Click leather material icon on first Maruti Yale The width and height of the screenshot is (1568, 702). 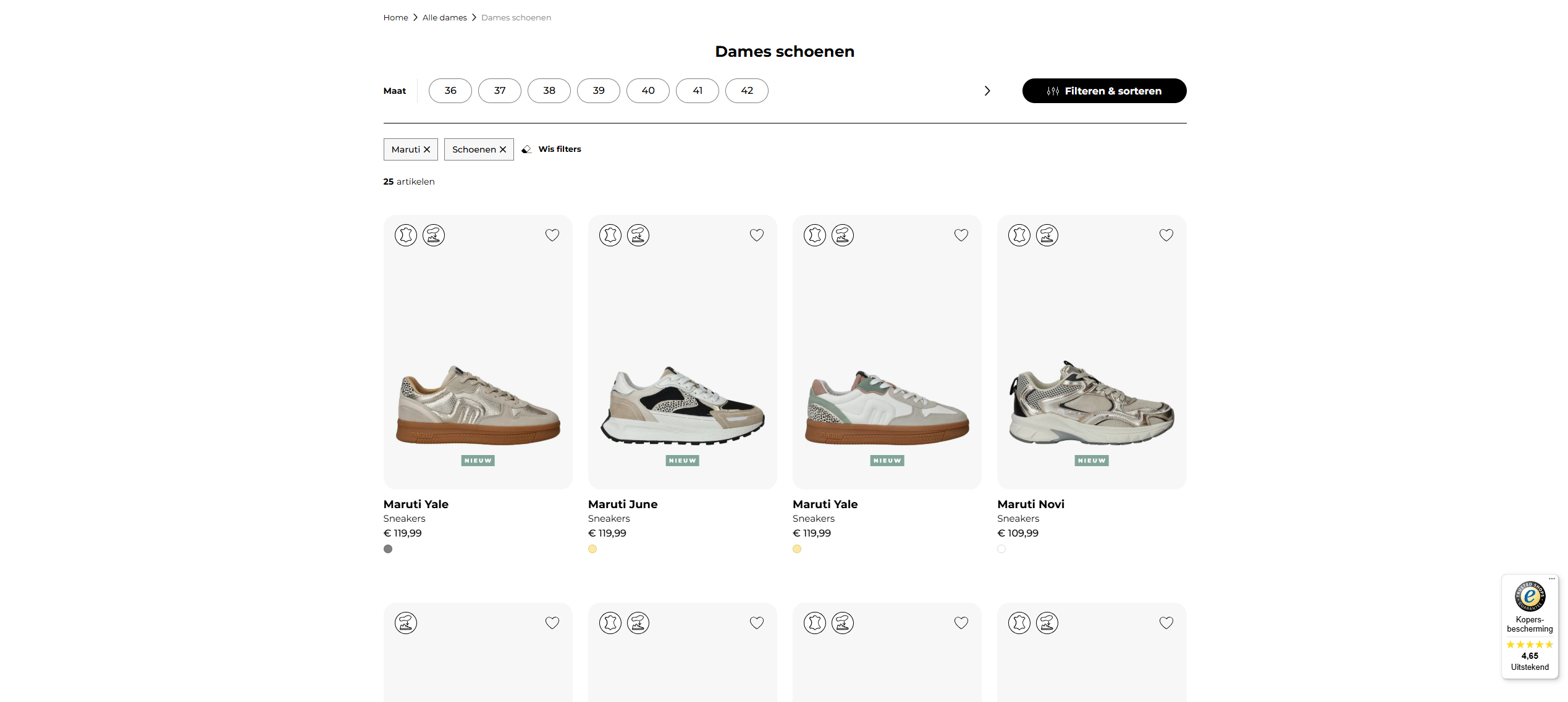tap(405, 235)
